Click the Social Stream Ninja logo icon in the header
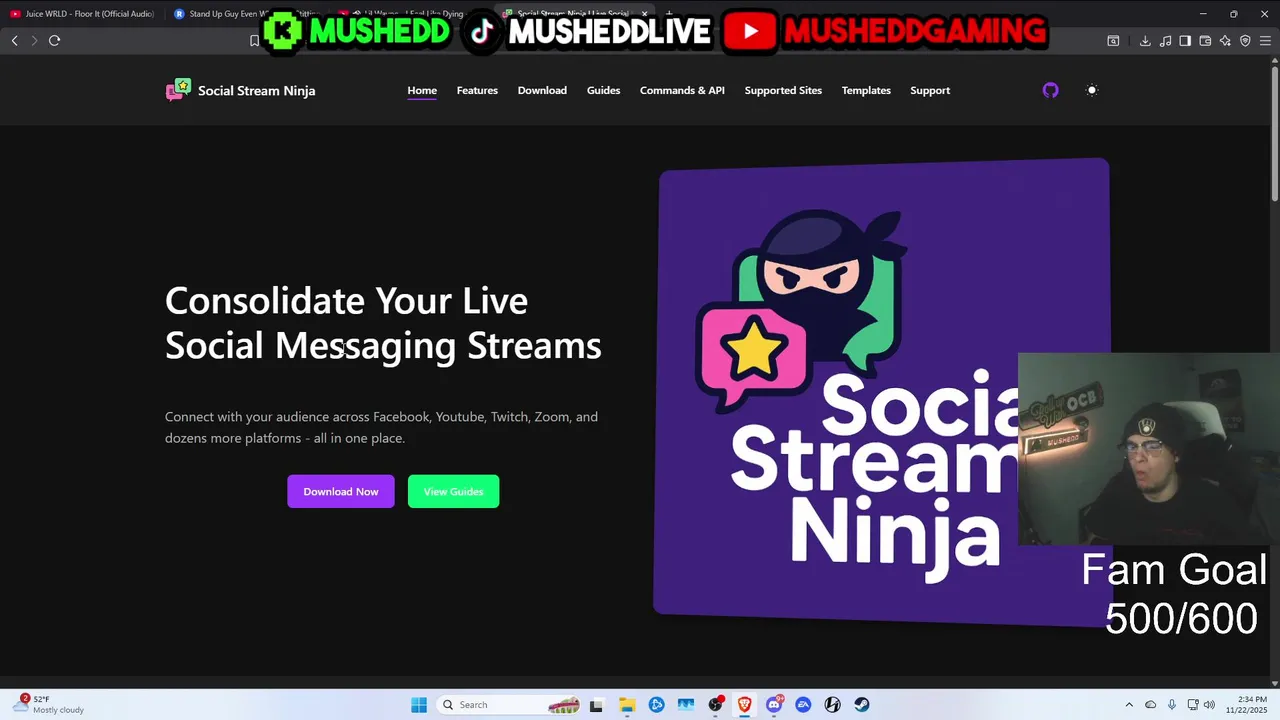1280x720 pixels. [178, 90]
